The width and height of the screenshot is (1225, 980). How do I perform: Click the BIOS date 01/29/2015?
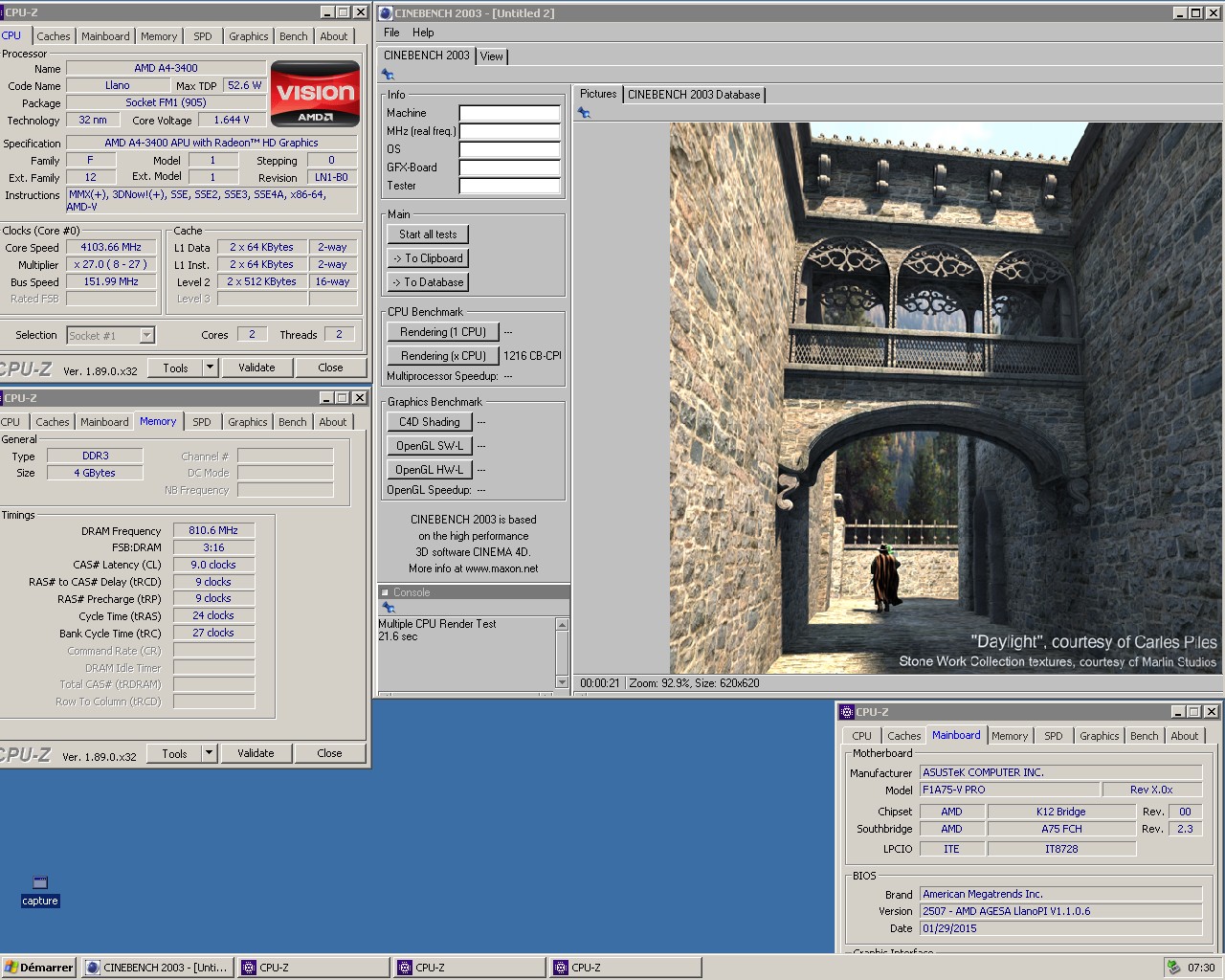[x=1060, y=928]
